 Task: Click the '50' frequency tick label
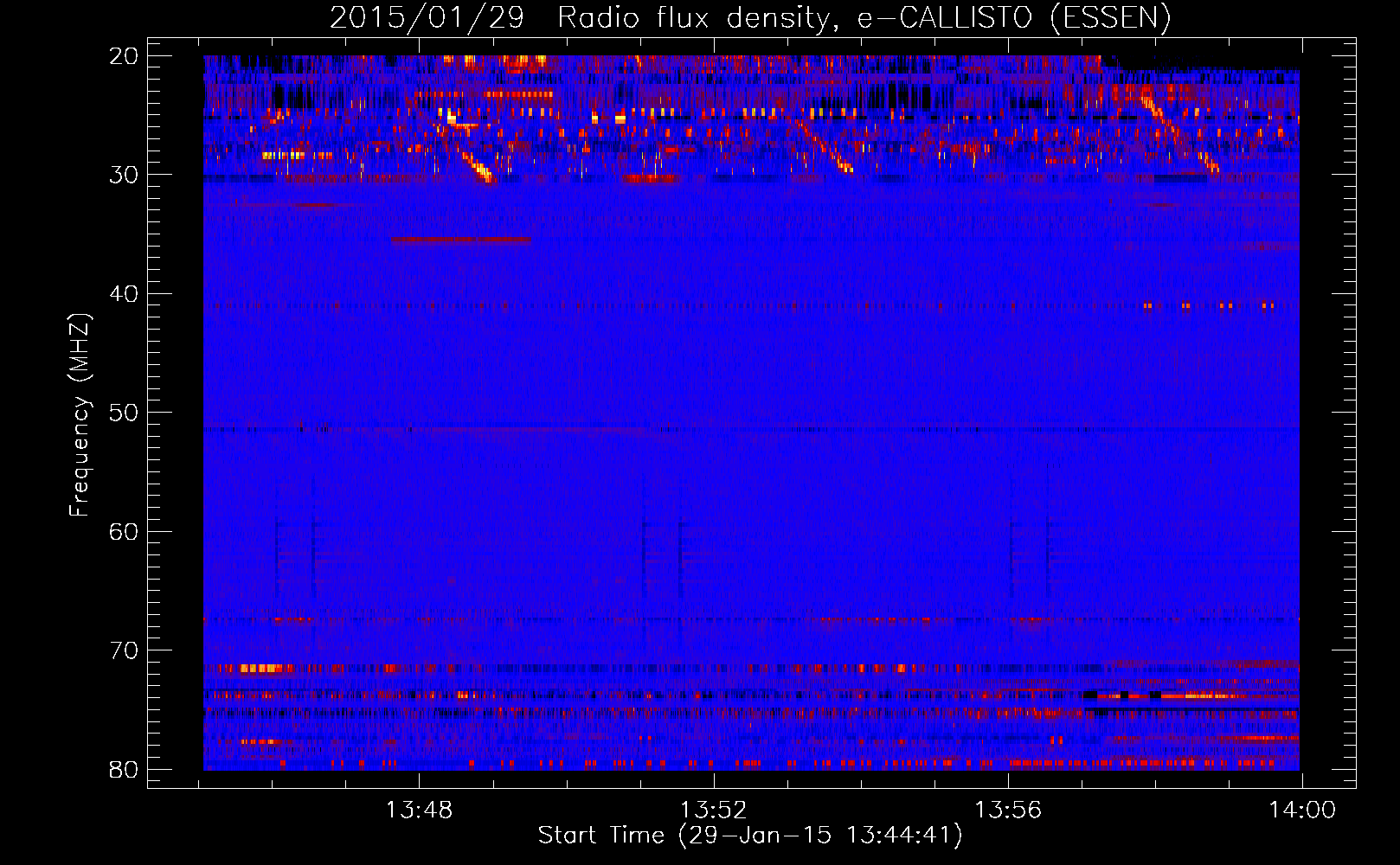124,413
